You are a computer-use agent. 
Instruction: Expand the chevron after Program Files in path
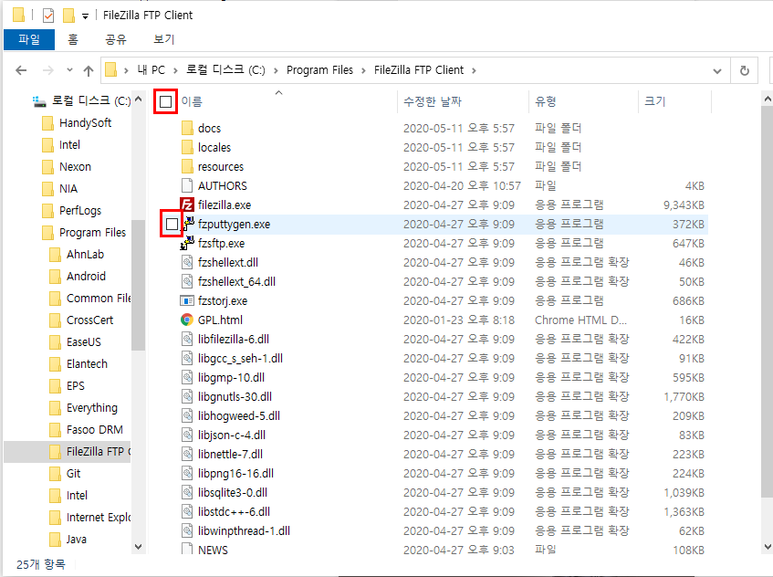(x=363, y=71)
